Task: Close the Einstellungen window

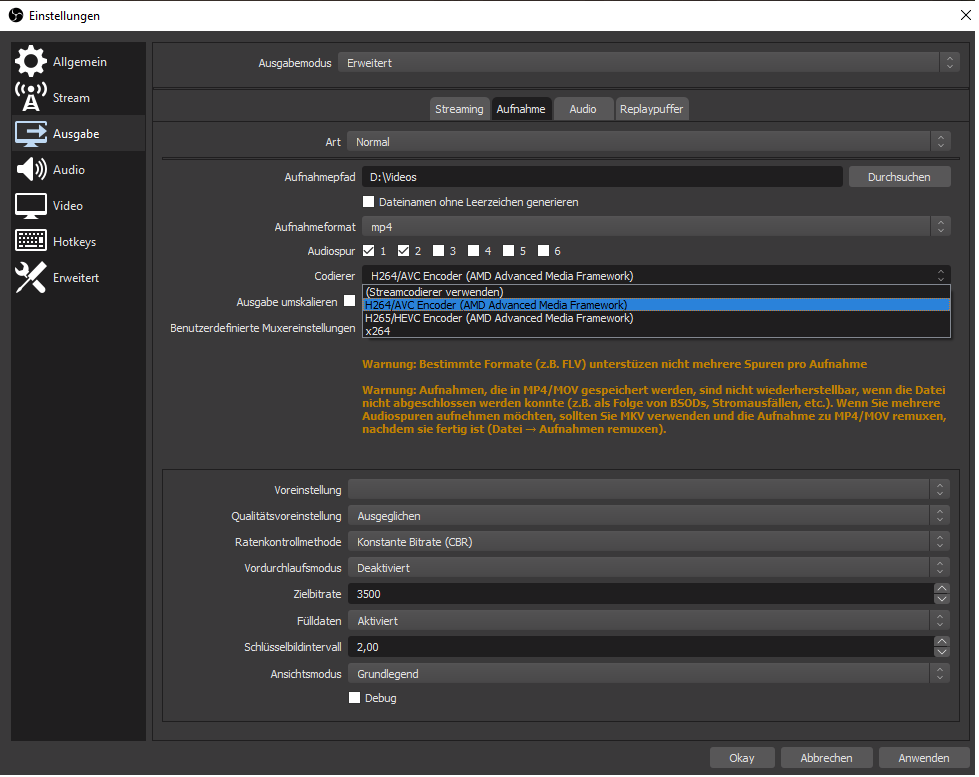Action: [965, 15]
